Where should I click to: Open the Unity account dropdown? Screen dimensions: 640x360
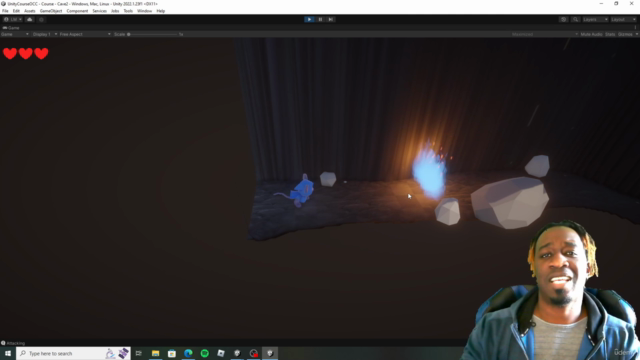tap(13, 19)
